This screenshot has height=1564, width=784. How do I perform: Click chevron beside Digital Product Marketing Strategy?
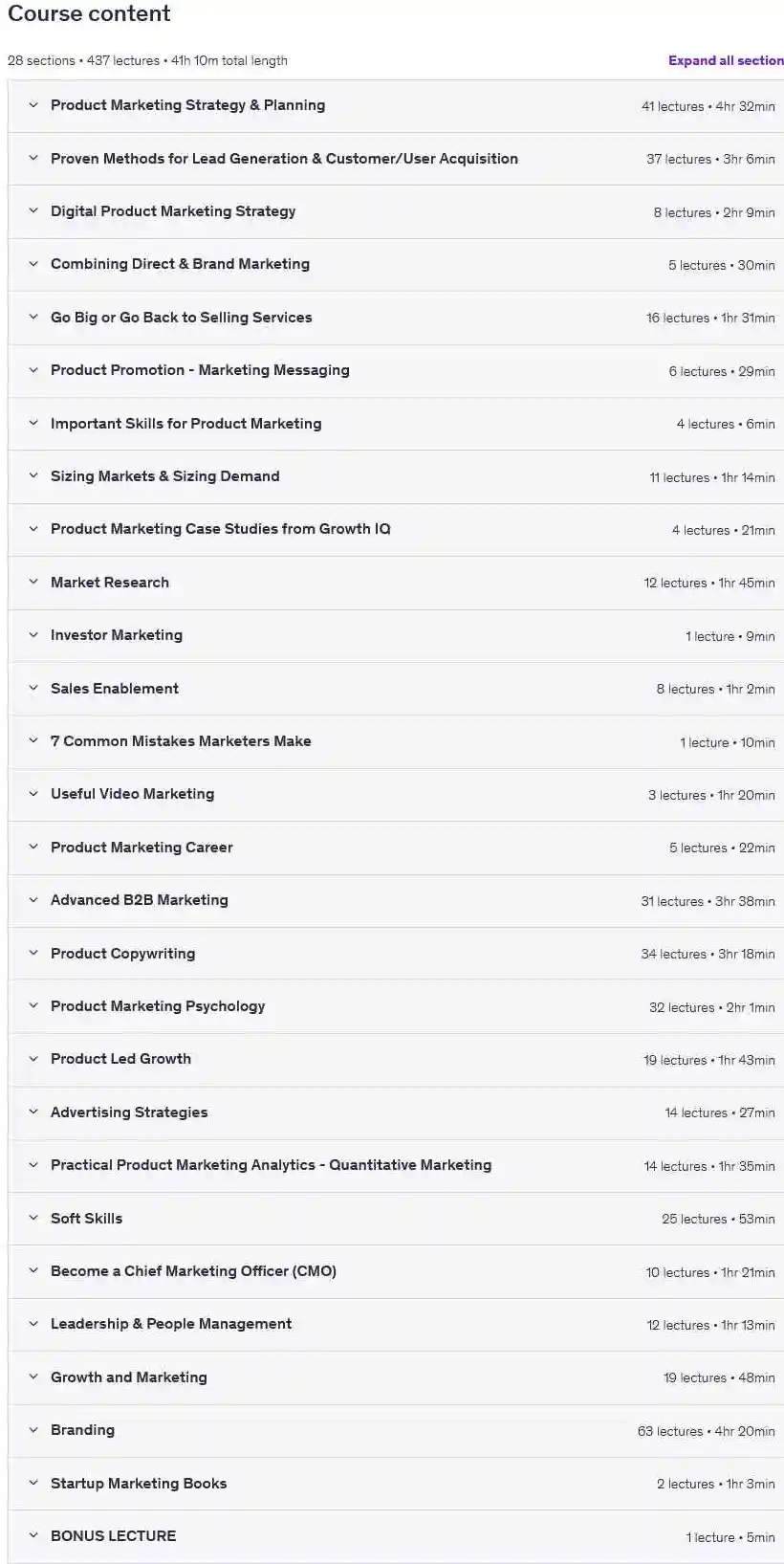click(x=33, y=211)
